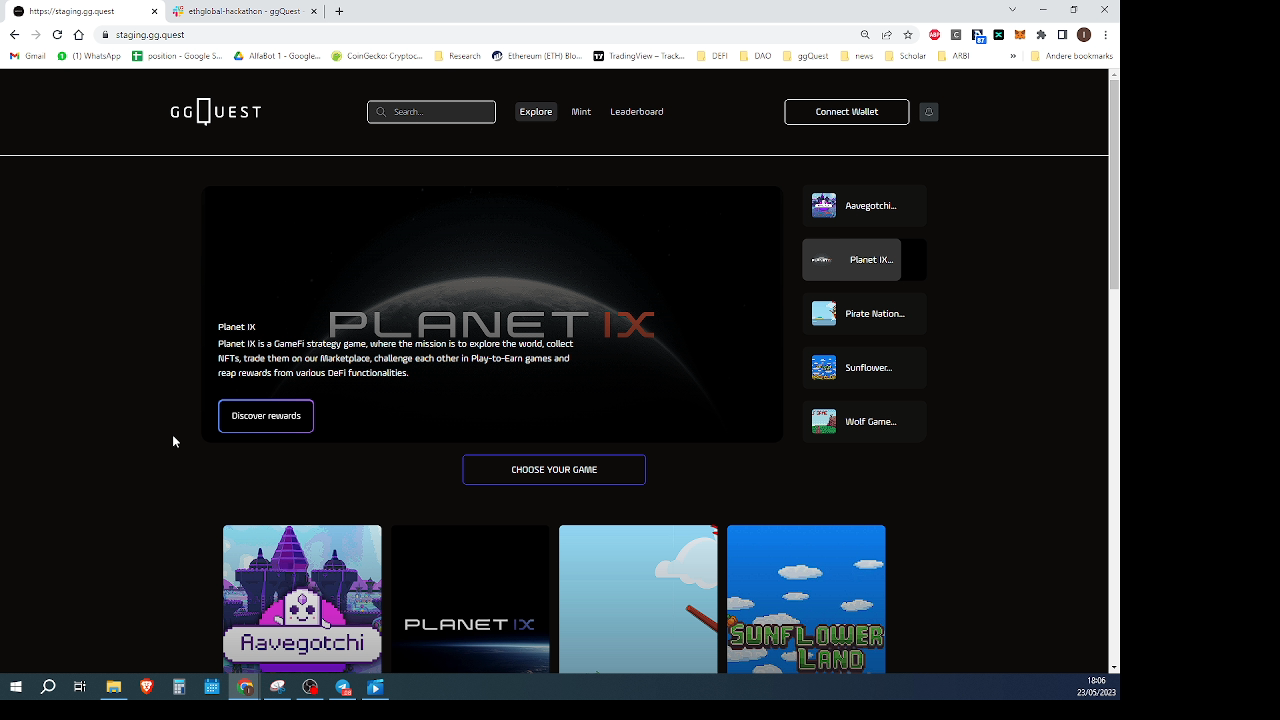Close the ethglobal-hackathon tab
Screen dimensions: 1280x720
314,11
